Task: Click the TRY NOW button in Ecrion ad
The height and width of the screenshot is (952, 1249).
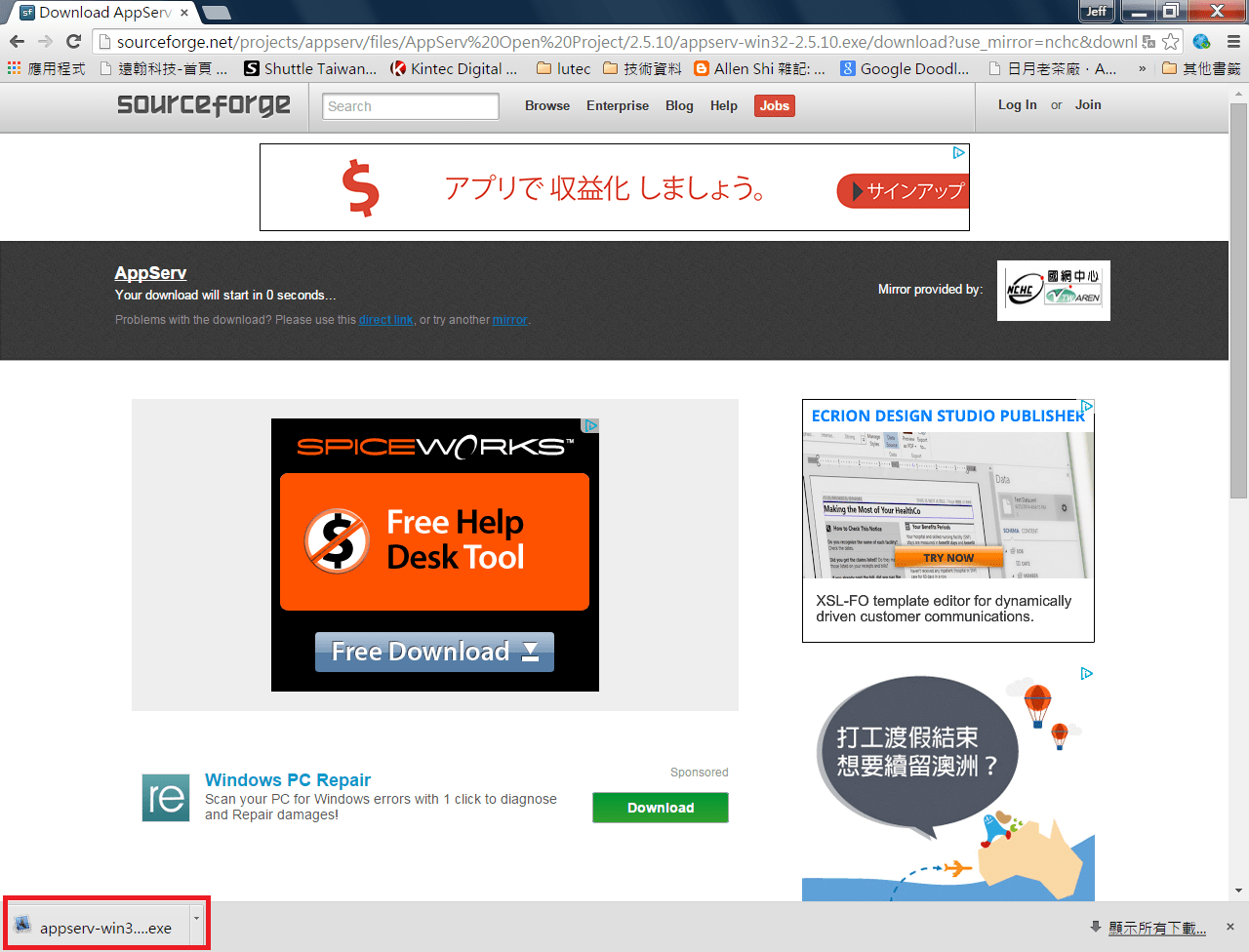Action: pyautogui.click(x=948, y=558)
